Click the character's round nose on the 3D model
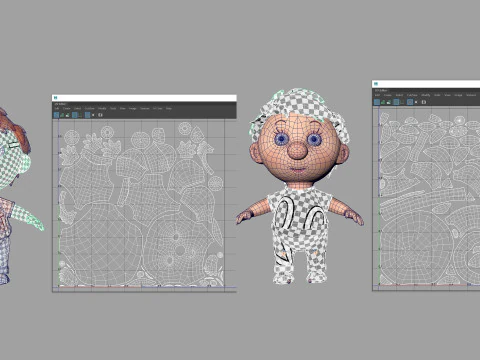480x360 pixels. [297, 151]
